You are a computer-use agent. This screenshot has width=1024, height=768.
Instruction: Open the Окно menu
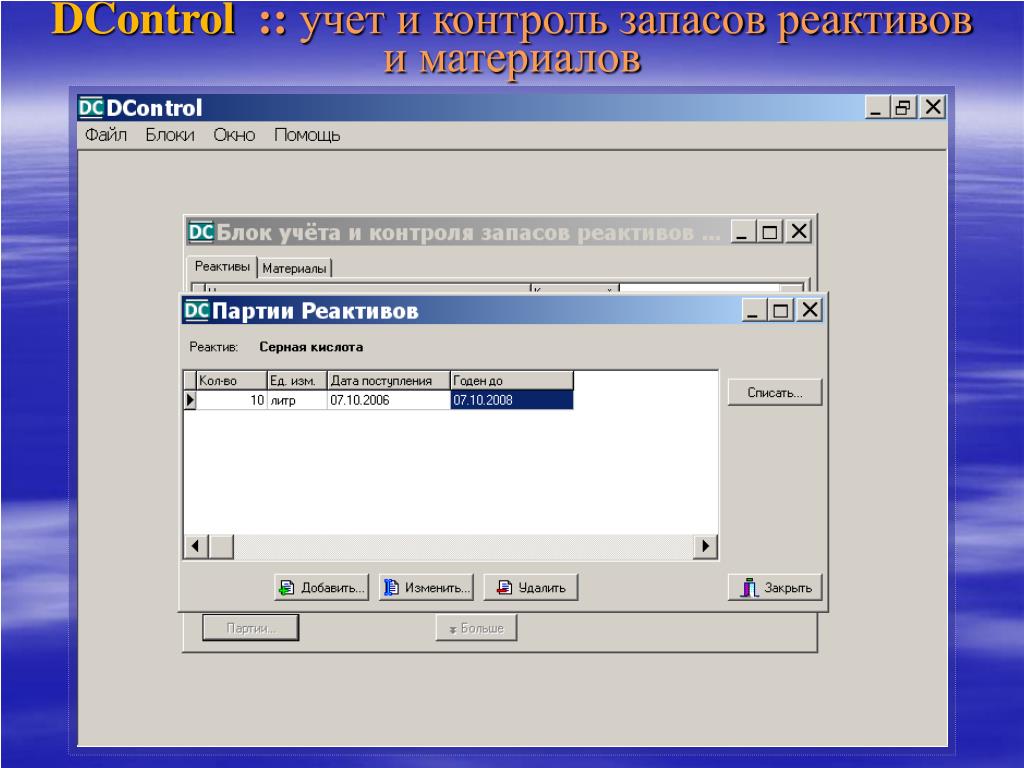234,135
